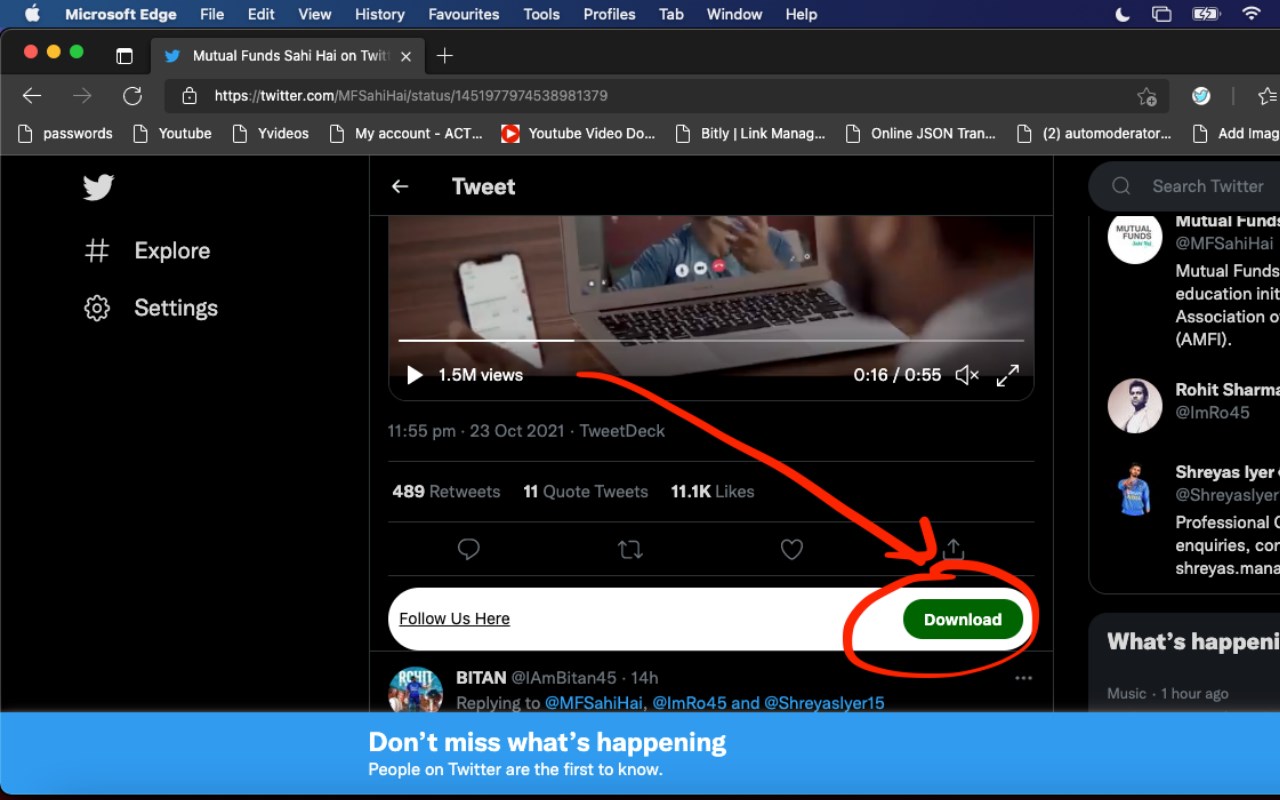Open the Youtube bookmark
The height and width of the screenshot is (800, 1280).
pyautogui.click(x=173, y=133)
